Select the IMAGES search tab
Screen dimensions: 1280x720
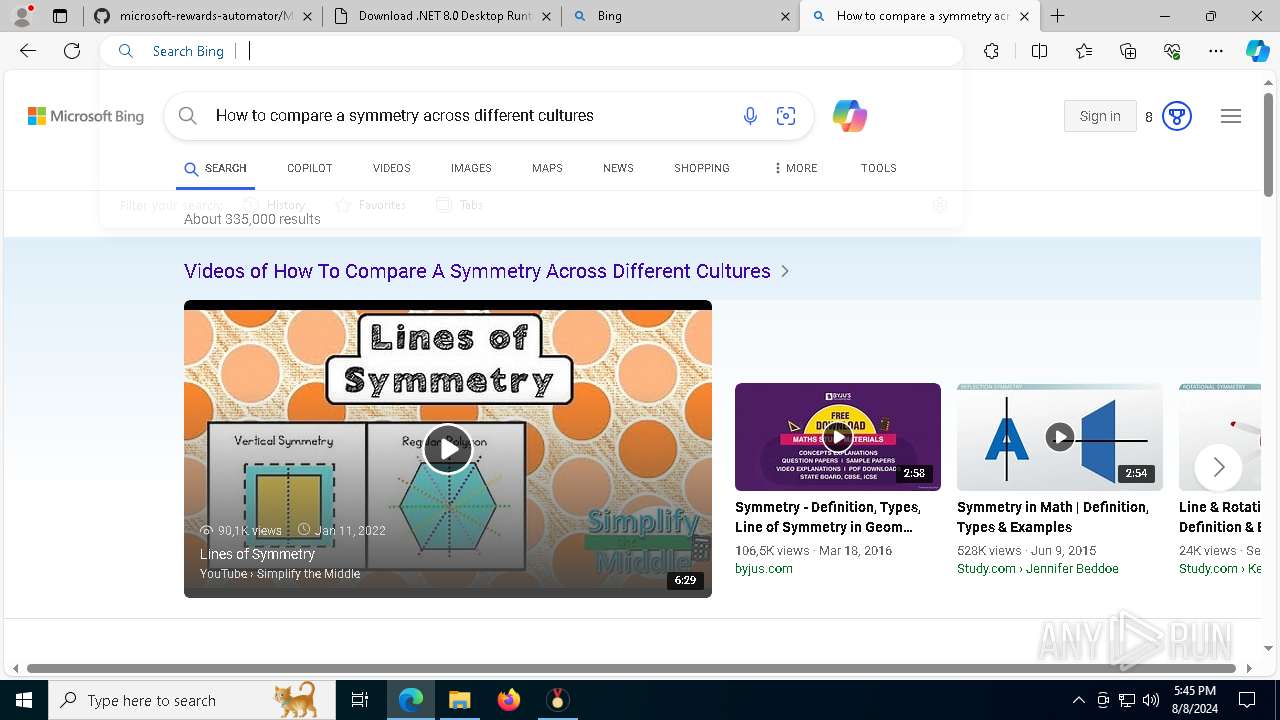[471, 168]
